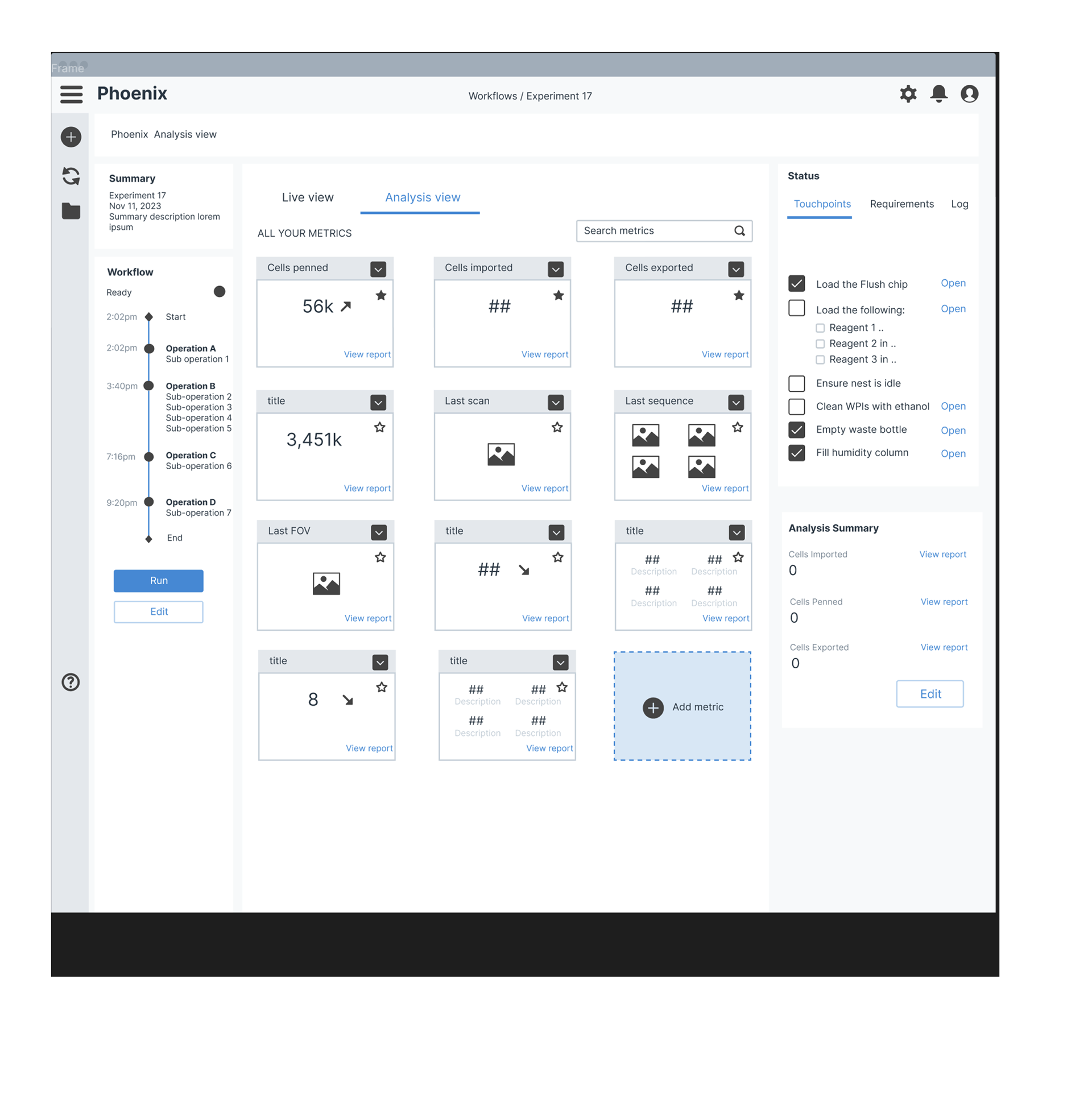Check the Ensure nest is idle box
1092x1100 pixels.
coord(796,384)
